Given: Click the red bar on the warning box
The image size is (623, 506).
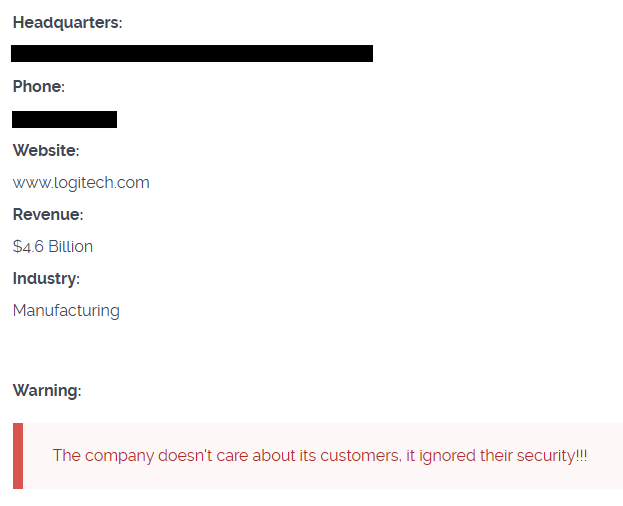Looking at the screenshot, I should click(x=18, y=456).
